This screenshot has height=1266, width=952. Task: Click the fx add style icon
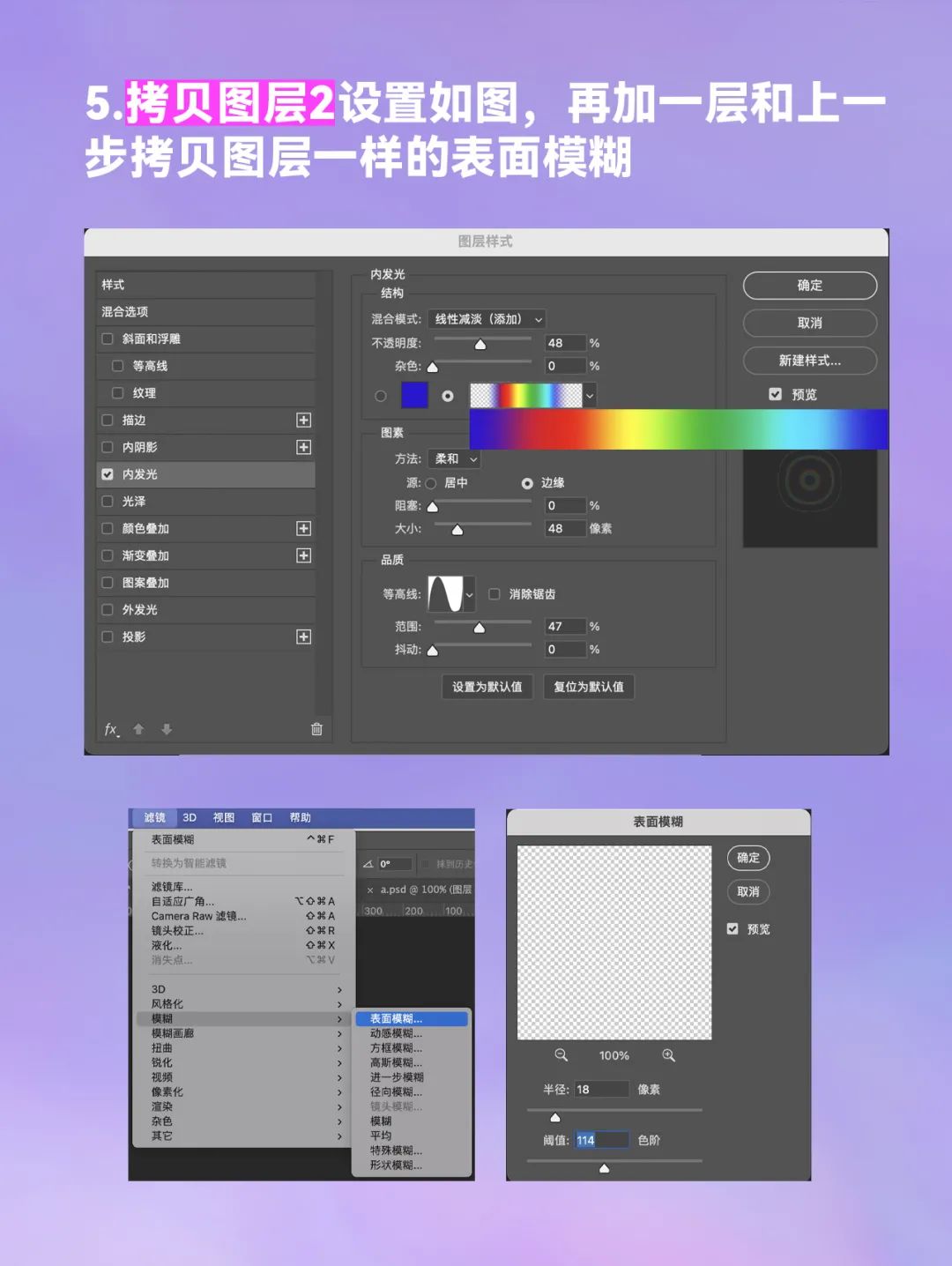click(x=111, y=729)
